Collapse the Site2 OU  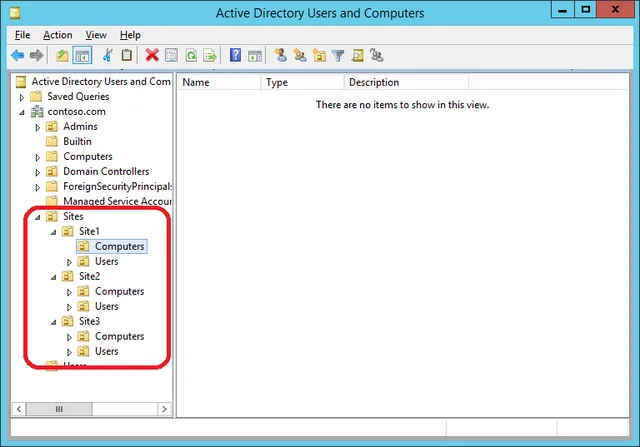(x=53, y=278)
